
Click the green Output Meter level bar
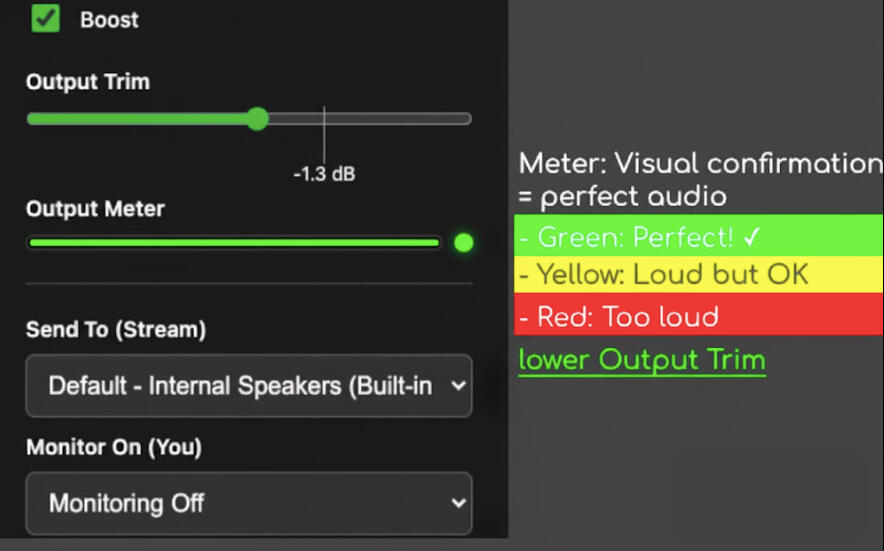[234, 242]
